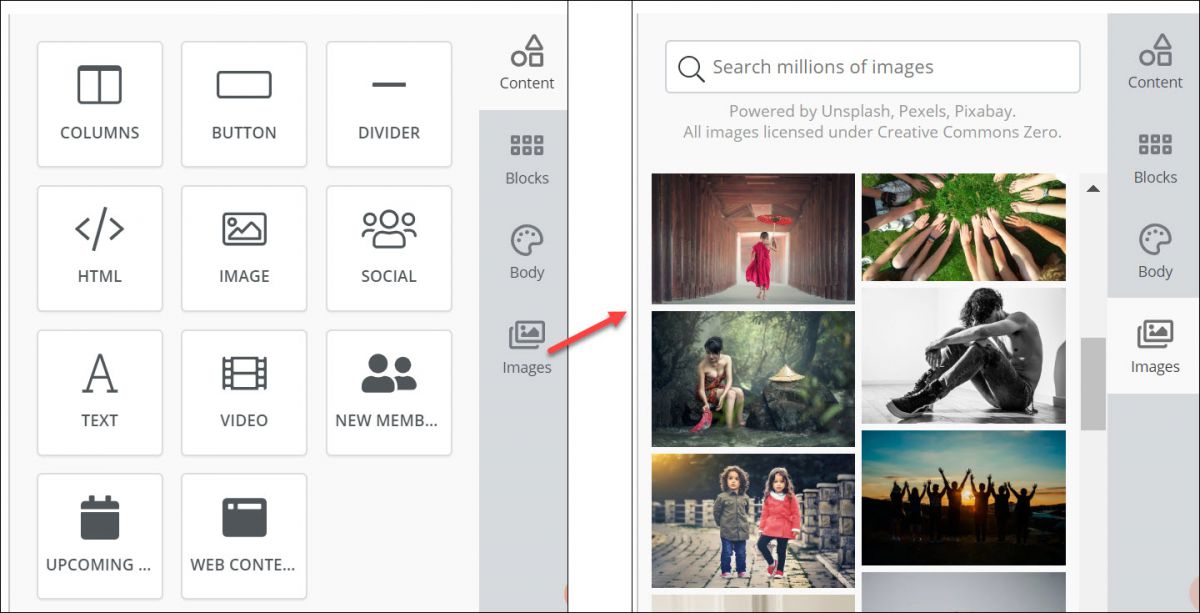Insert the Upcoming events block
Viewport: 1200px width, 613px height.
pyautogui.click(x=99, y=536)
